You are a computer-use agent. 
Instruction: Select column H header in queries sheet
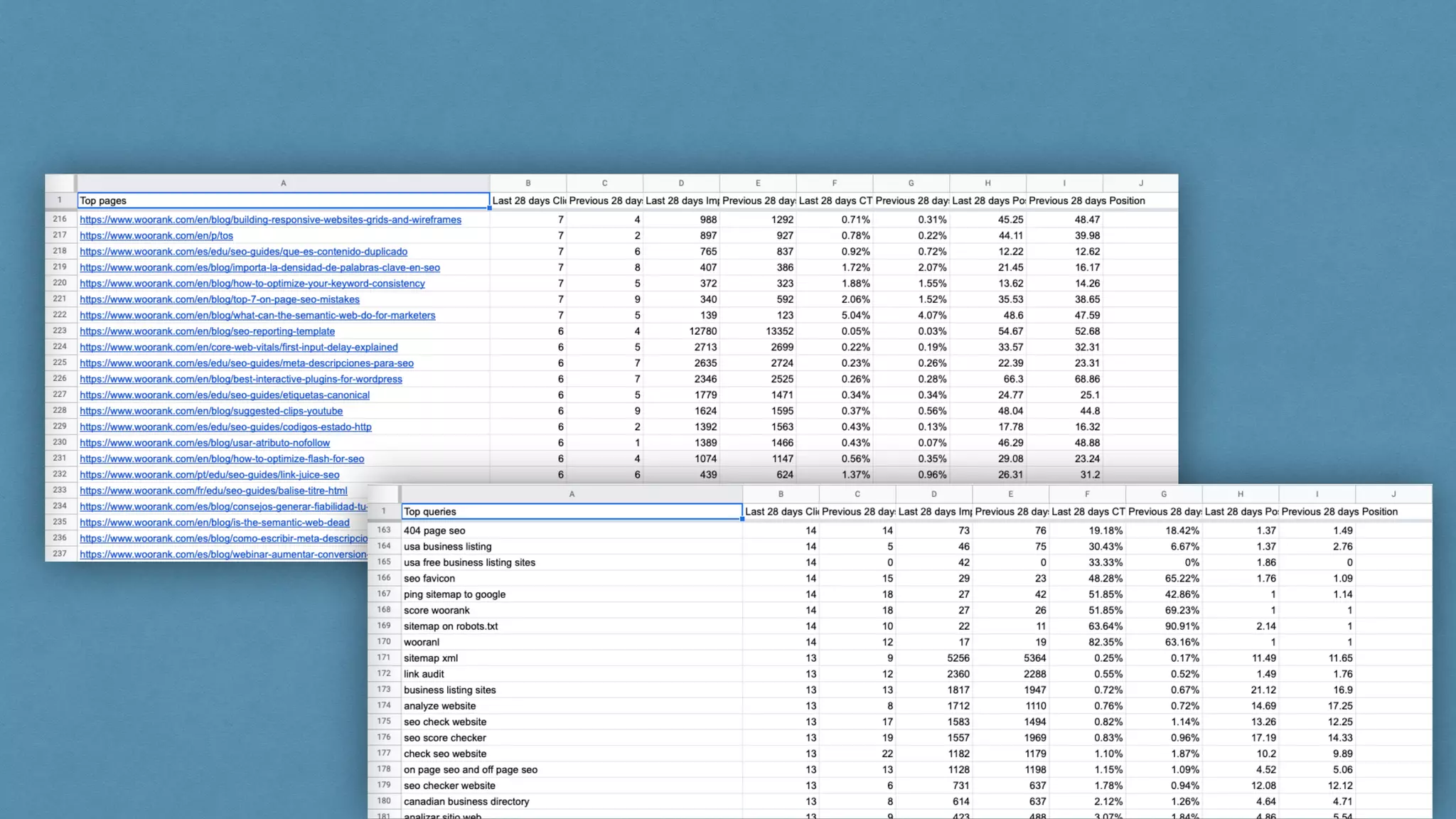coord(1240,494)
